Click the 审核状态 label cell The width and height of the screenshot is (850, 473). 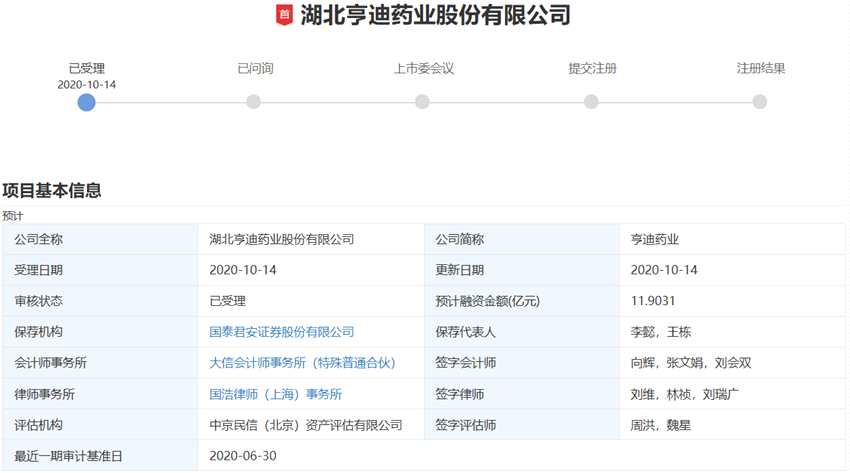100,301
